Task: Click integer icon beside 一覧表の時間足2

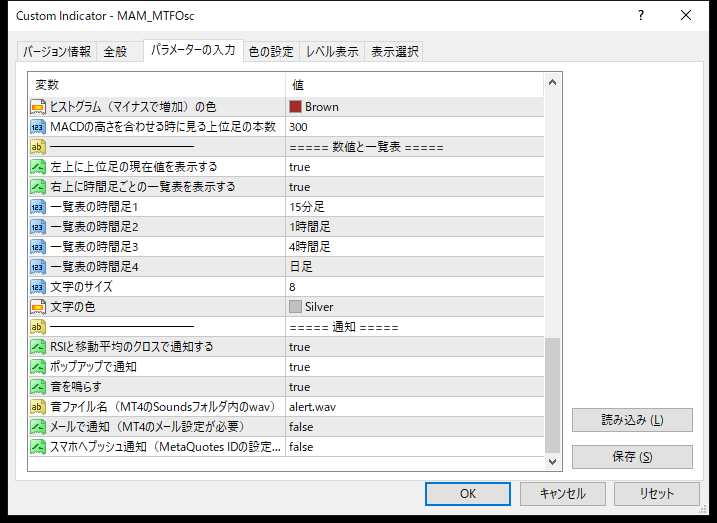Action: pos(38,227)
